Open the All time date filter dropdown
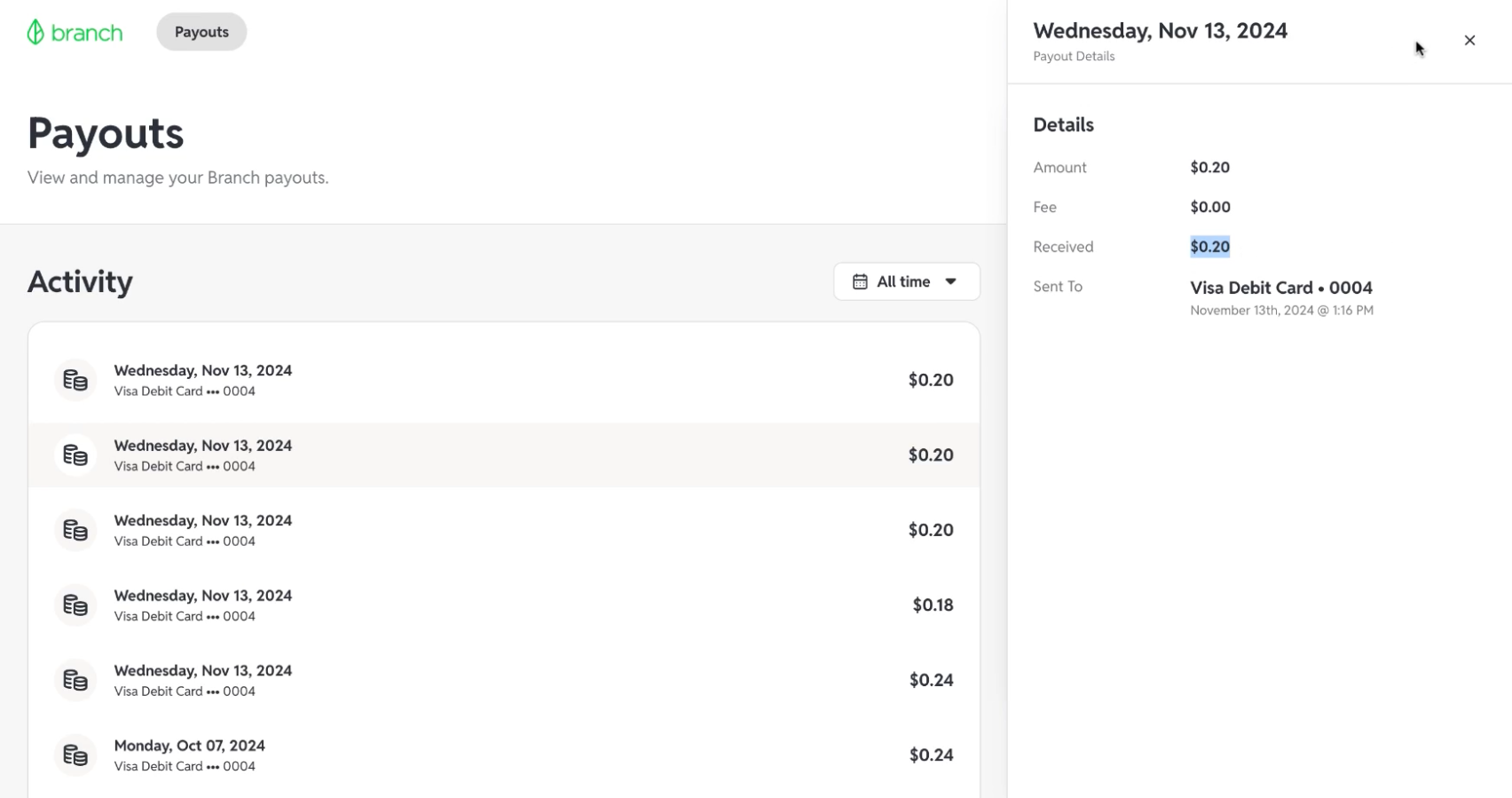Viewport: 1512px width, 798px height. (x=906, y=281)
